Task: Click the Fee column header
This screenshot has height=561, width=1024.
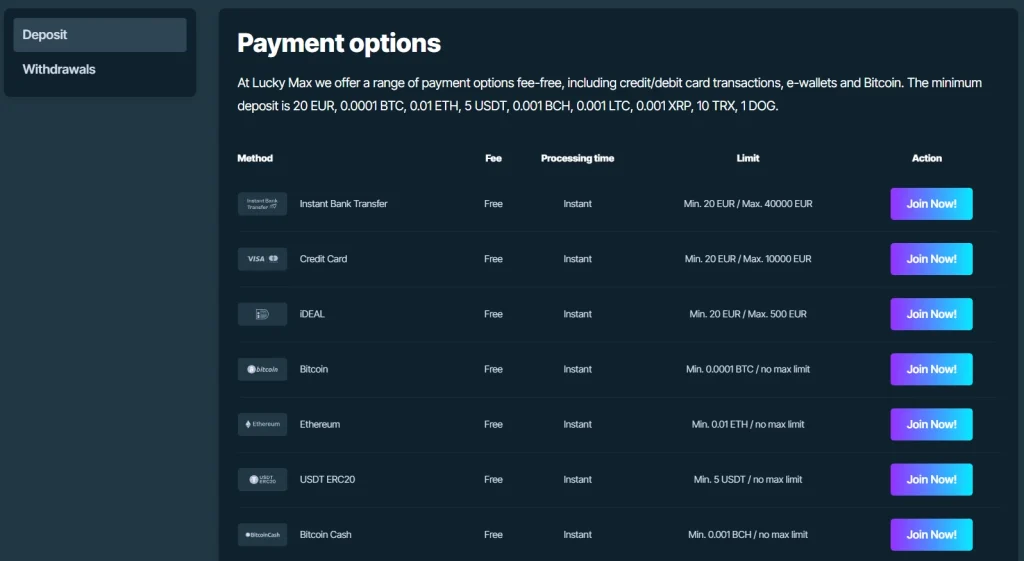Action: click(494, 158)
